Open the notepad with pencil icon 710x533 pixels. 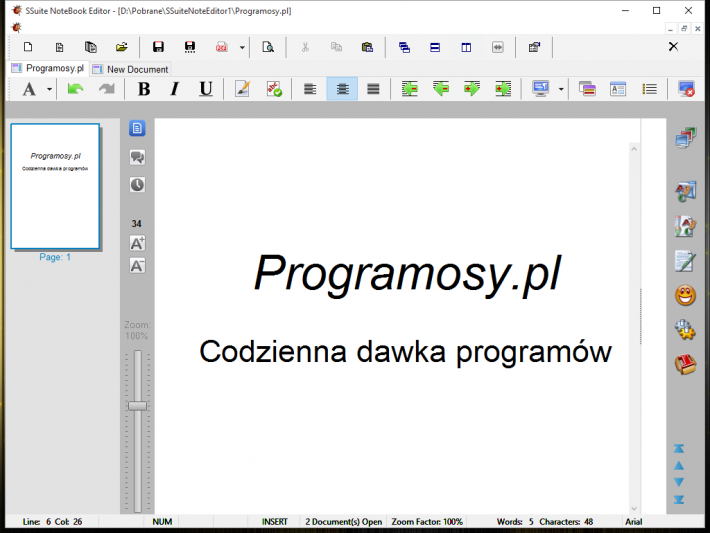(685, 261)
